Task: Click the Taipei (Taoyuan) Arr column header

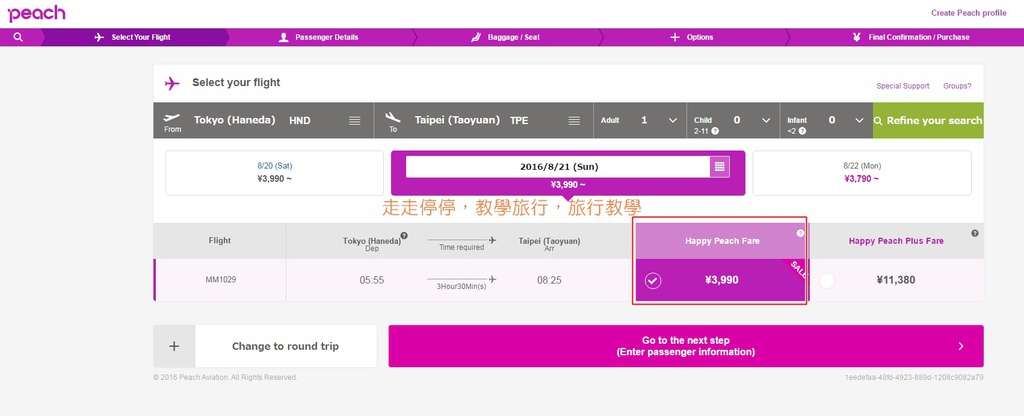Action: (549, 244)
